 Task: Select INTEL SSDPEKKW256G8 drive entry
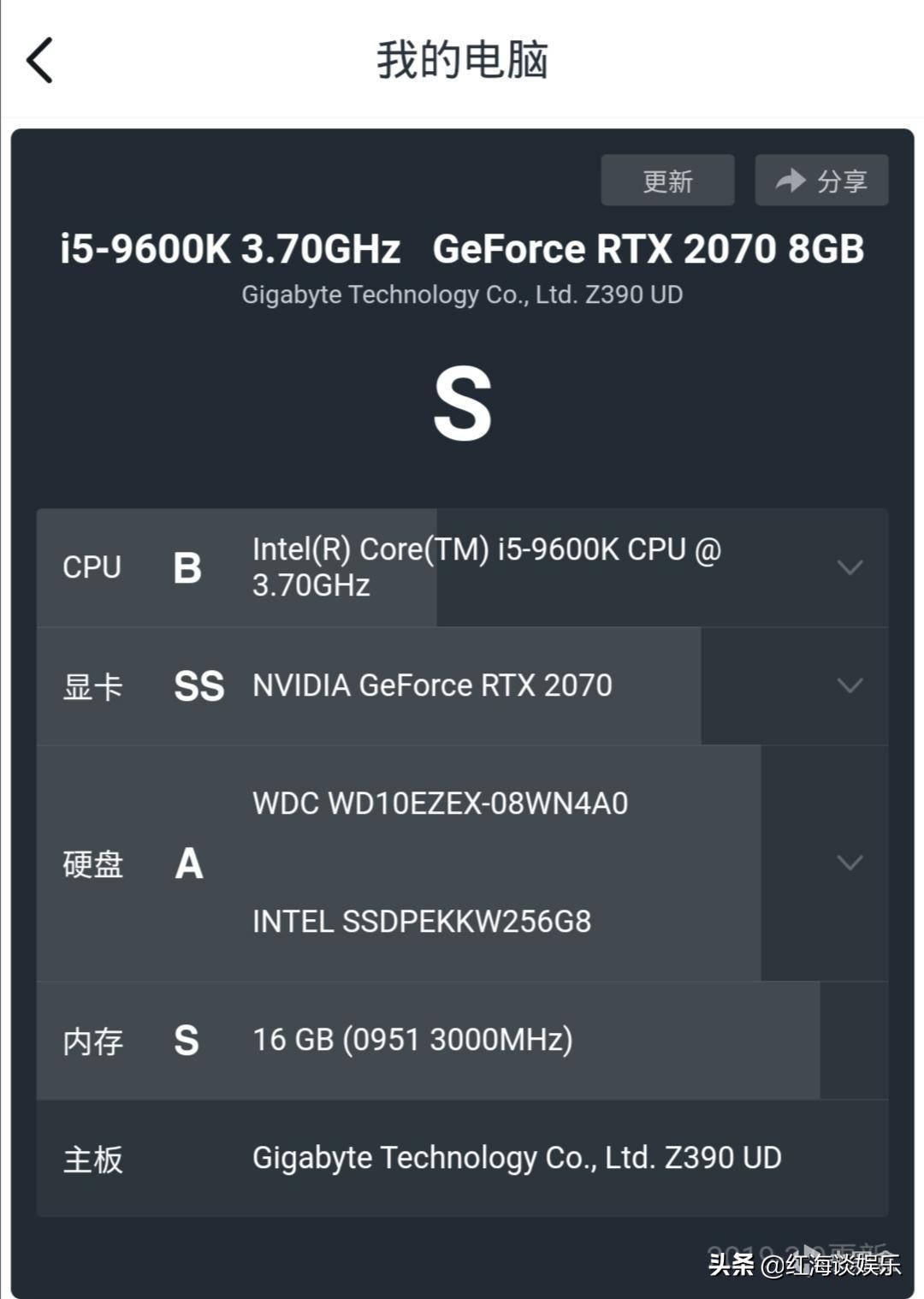[422, 922]
